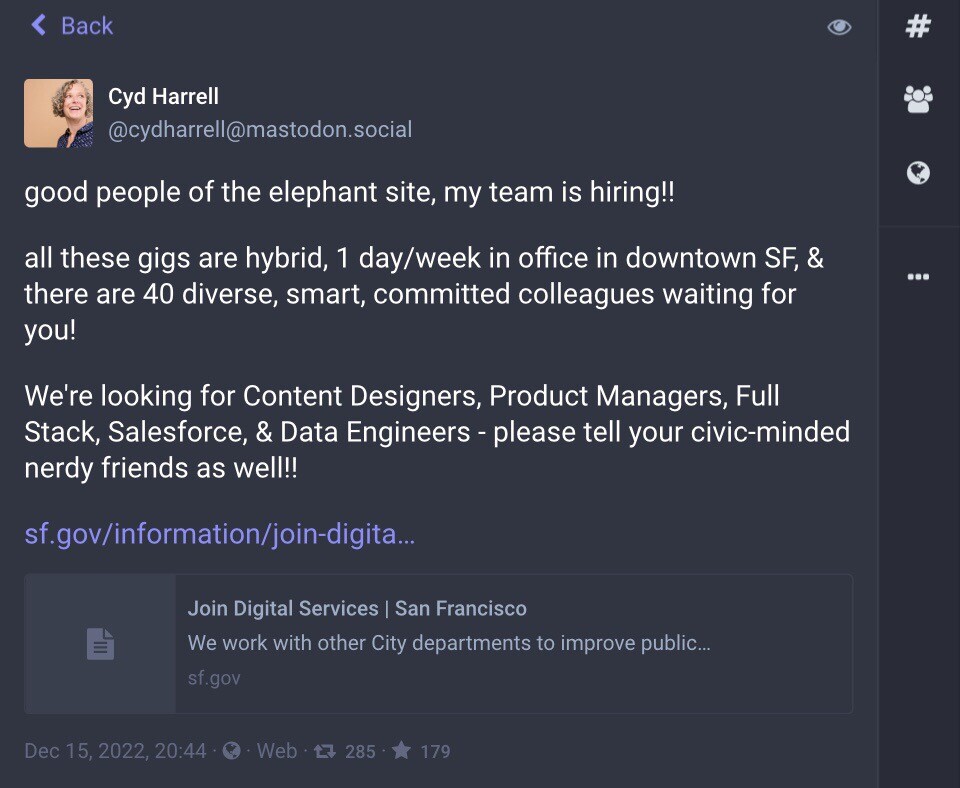Click the Back chevron arrow
This screenshot has height=788, width=960.
[x=39, y=25]
